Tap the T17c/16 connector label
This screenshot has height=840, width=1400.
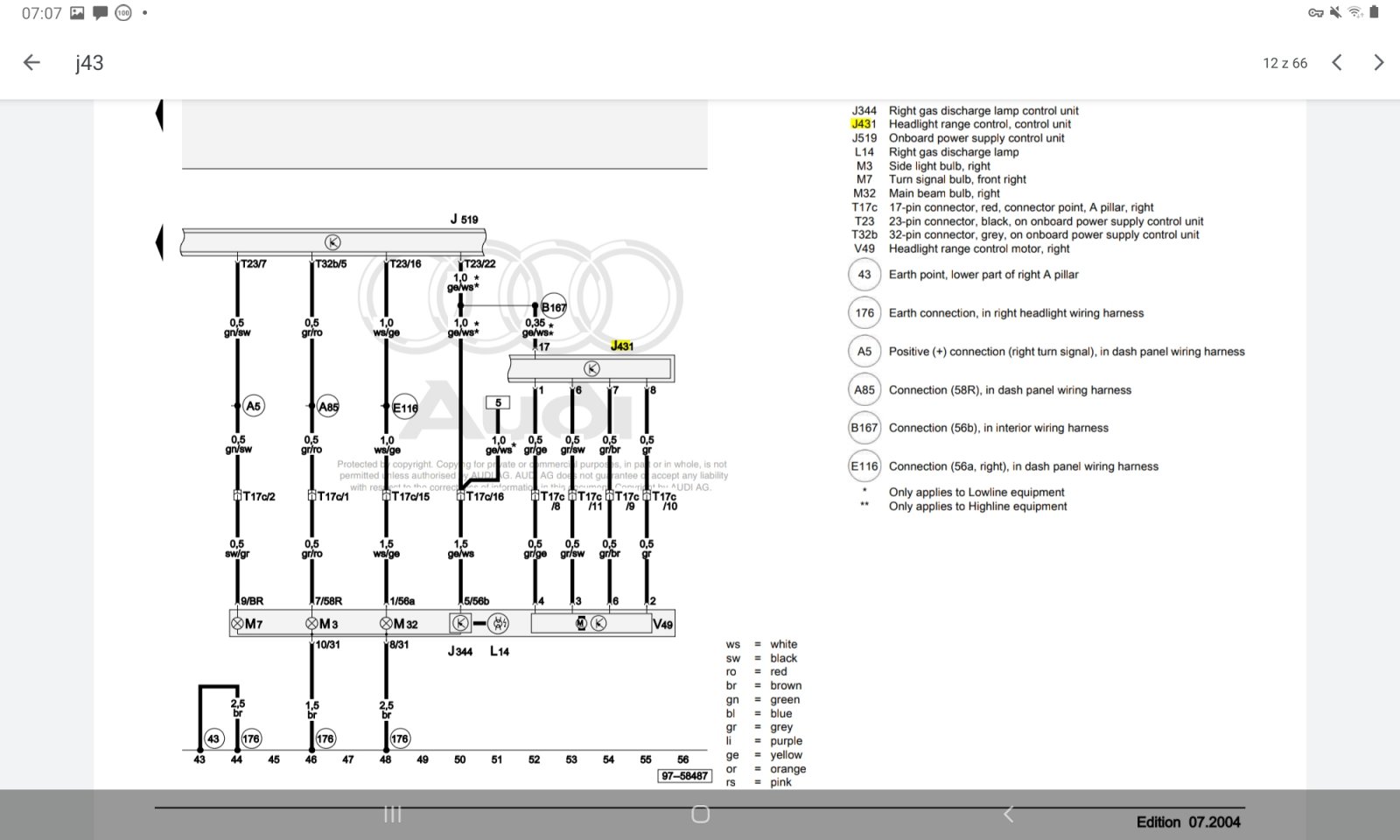pos(486,496)
